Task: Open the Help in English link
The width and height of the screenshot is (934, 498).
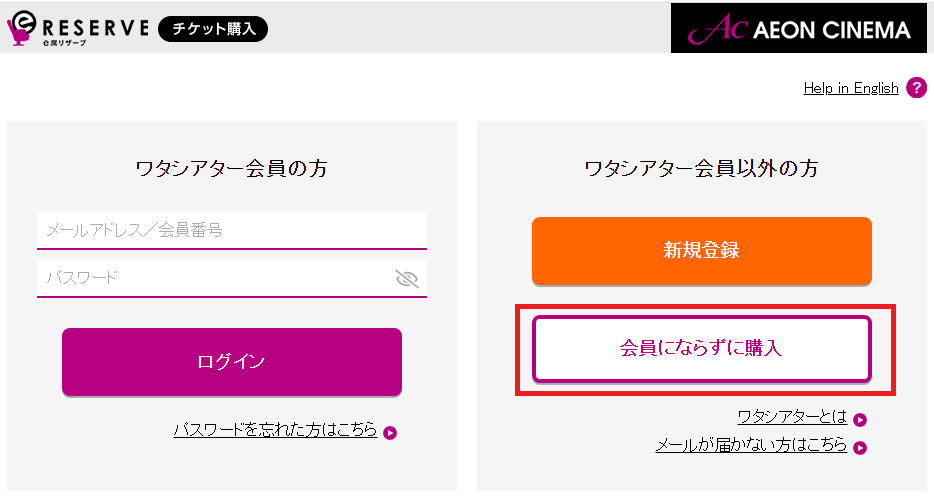Action: (851, 88)
